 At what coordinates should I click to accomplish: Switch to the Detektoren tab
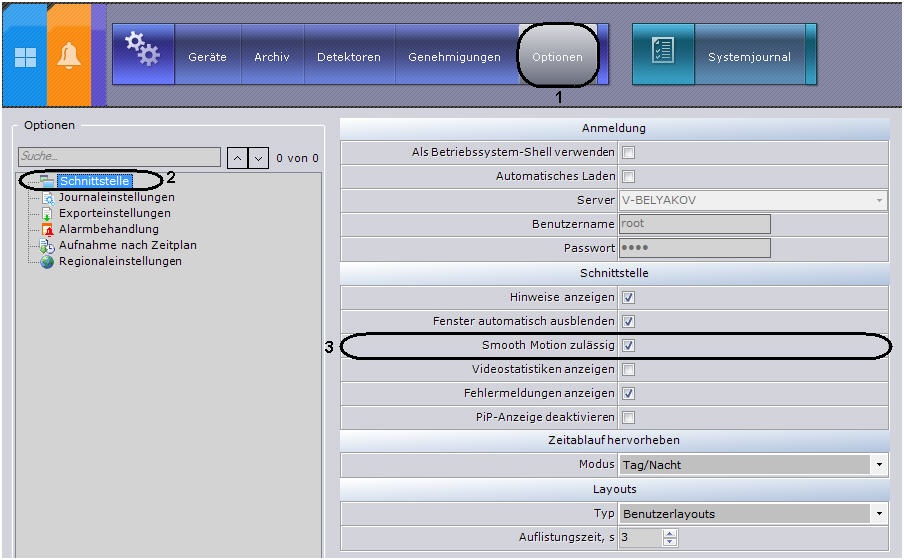349,57
